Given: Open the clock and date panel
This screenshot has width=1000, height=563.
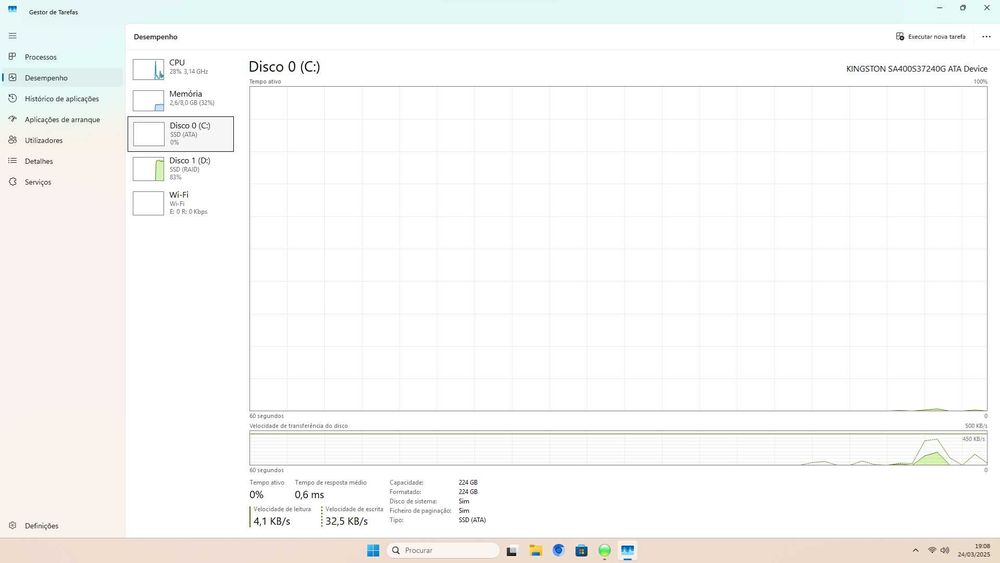Looking at the screenshot, I should click(973, 550).
